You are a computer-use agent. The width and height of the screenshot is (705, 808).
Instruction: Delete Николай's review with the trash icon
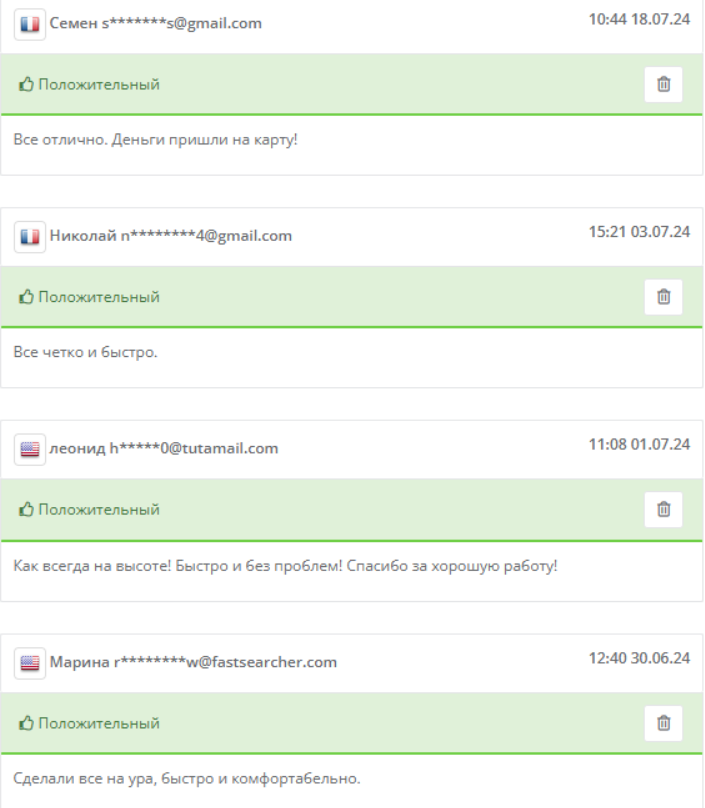click(663, 297)
